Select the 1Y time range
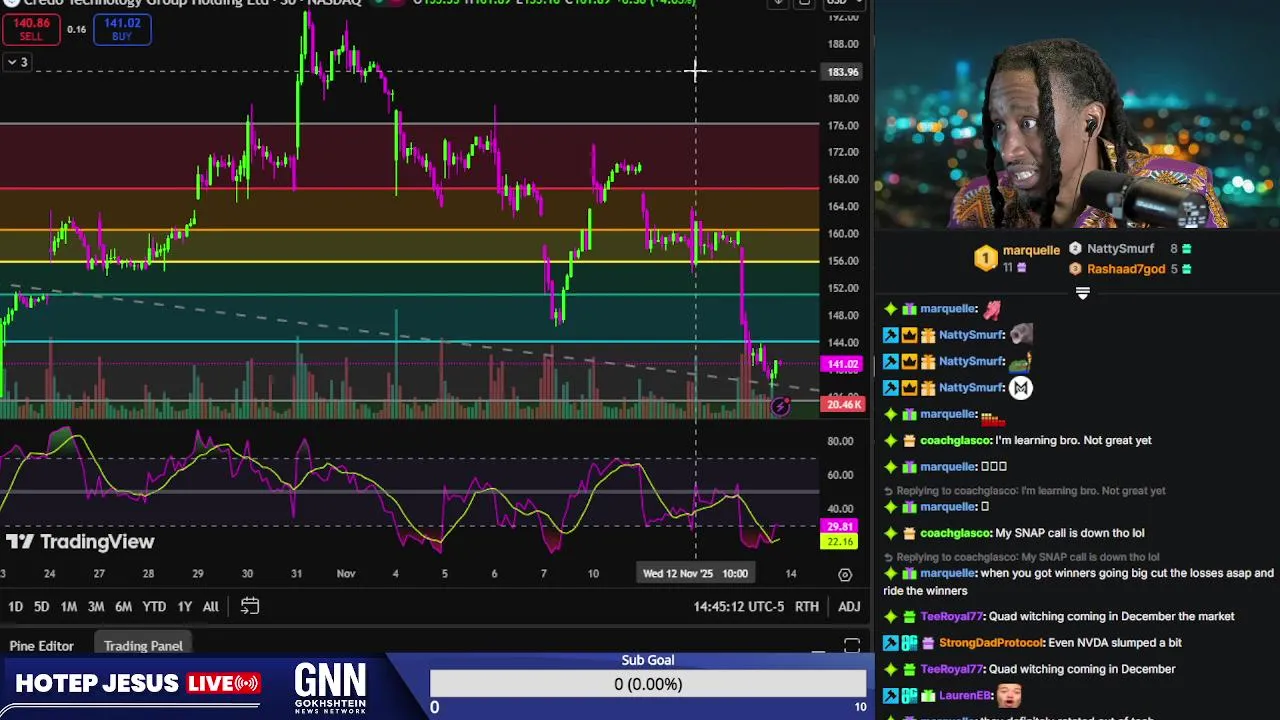The width and height of the screenshot is (1280, 720). click(x=184, y=607)
